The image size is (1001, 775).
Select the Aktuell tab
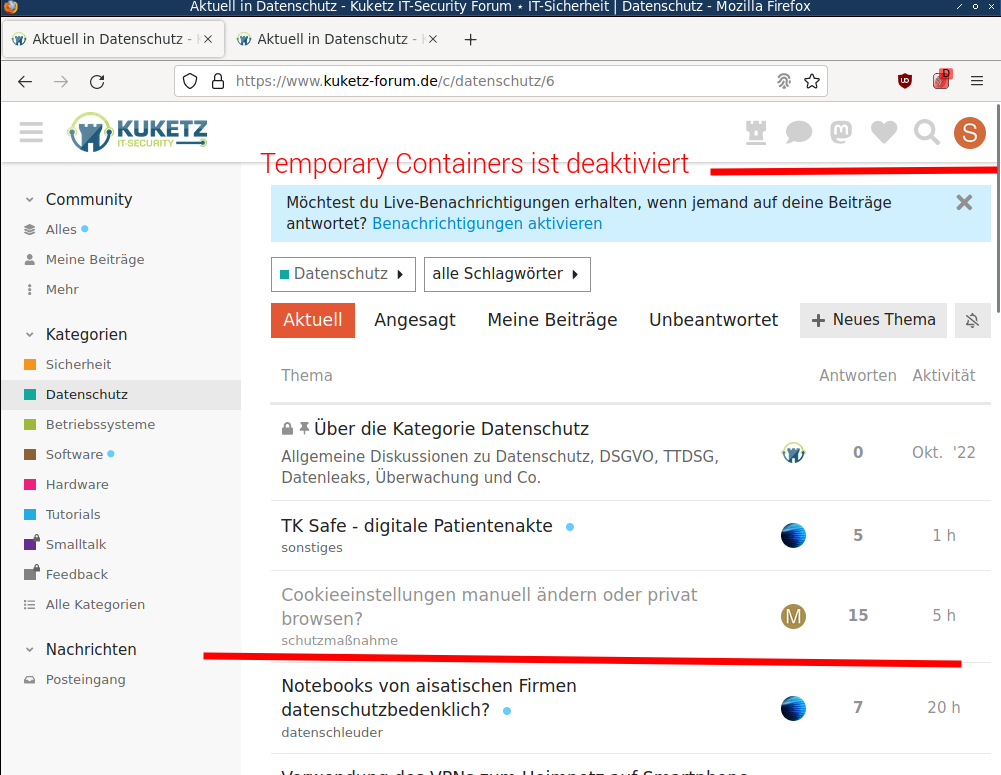313,320
